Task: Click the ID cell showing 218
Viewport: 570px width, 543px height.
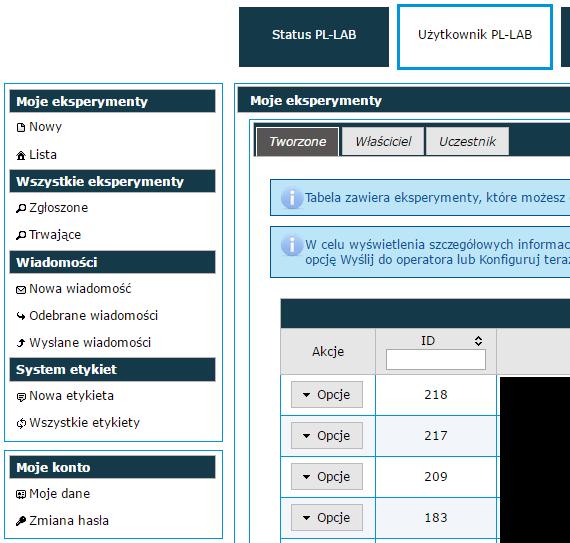Action: pyautogui.click(x=436, y=395)
